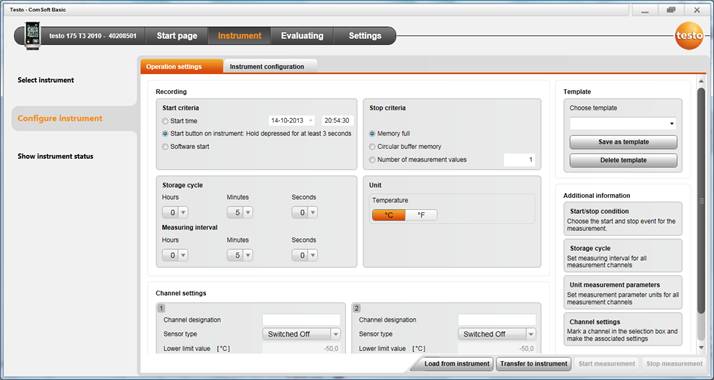Select Circular buffer memory option

[372, 147]
